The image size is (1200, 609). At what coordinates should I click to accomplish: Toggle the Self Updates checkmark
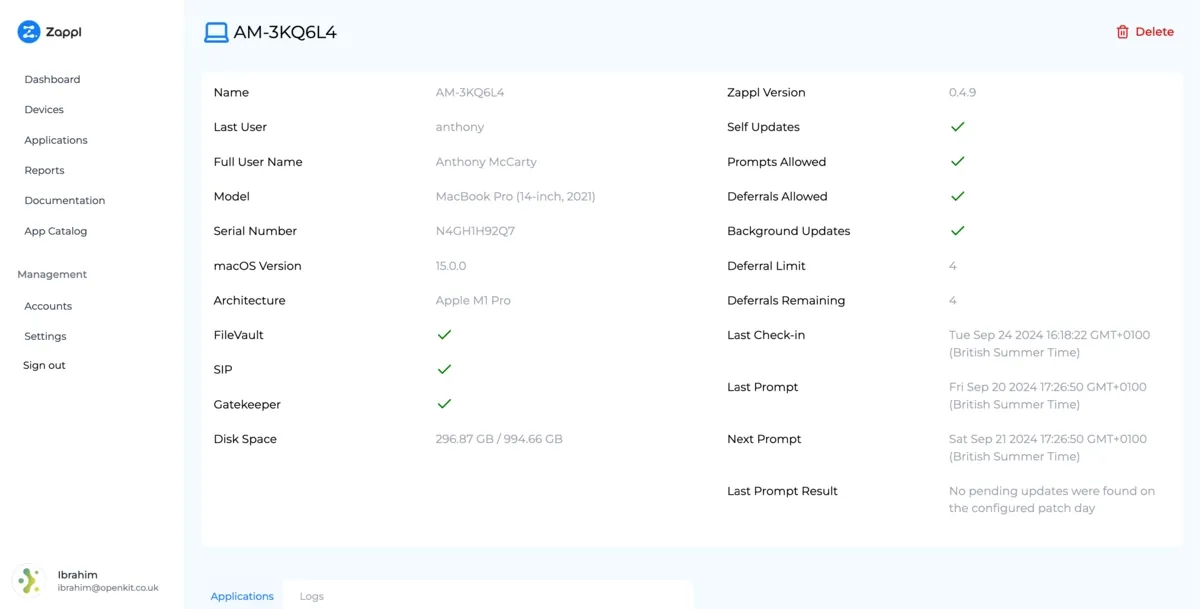click(957, 127)
